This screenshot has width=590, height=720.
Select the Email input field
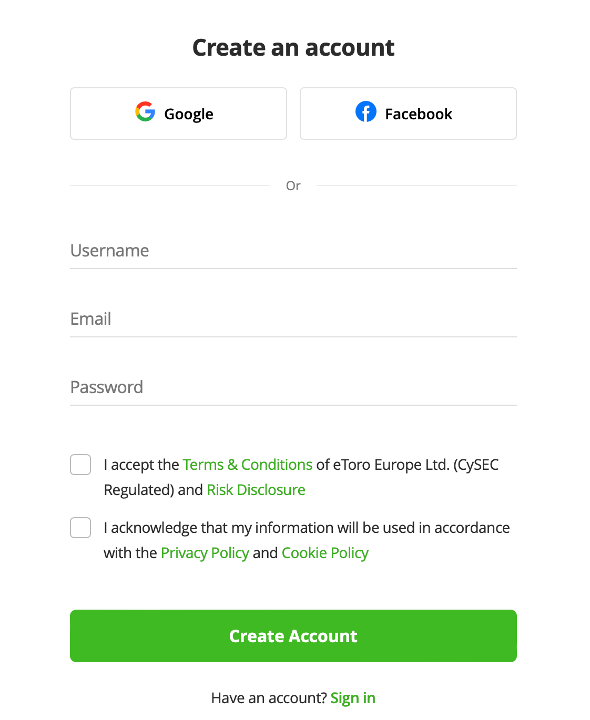tap(293, 319)
